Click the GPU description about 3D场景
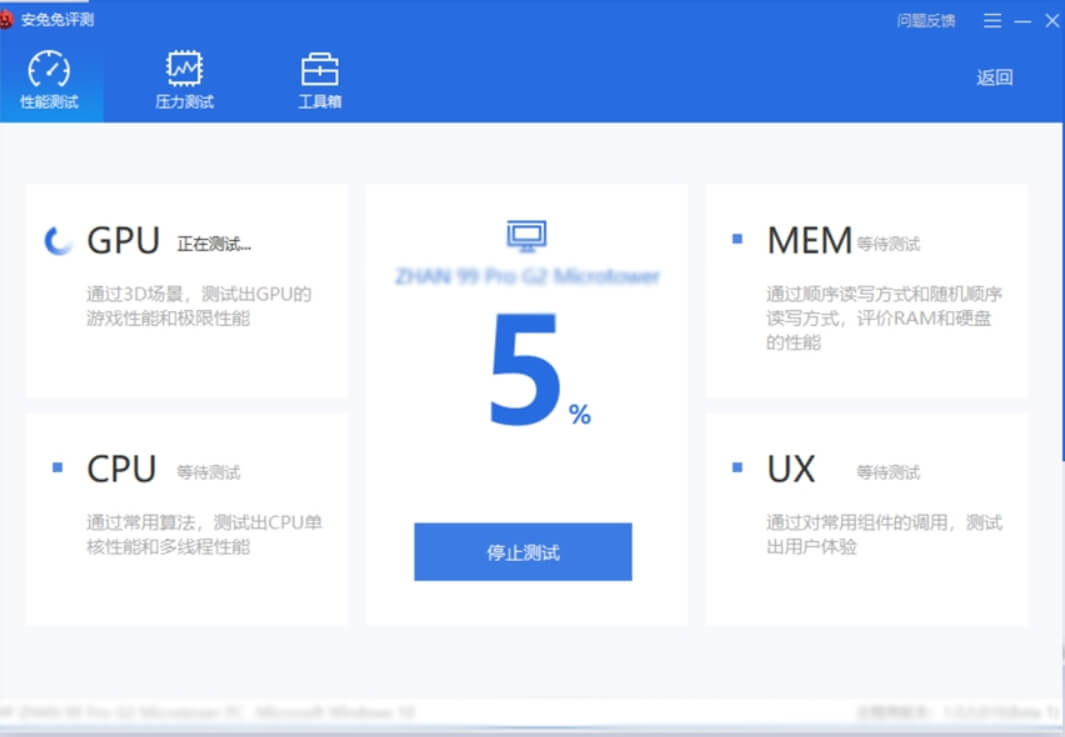 [x=199, y=306]
